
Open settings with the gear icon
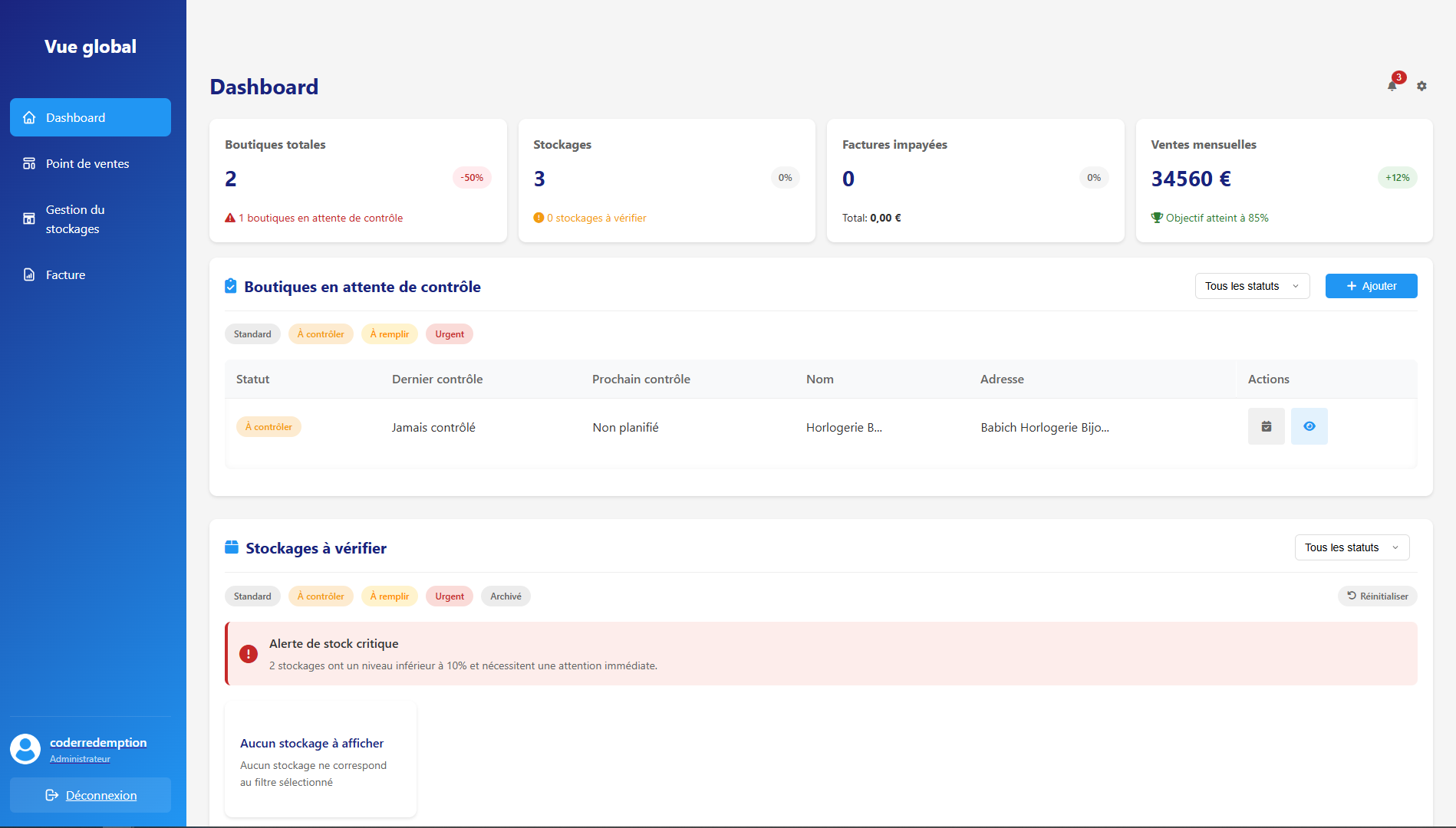pyautogui.click(x=1421, y=86)
